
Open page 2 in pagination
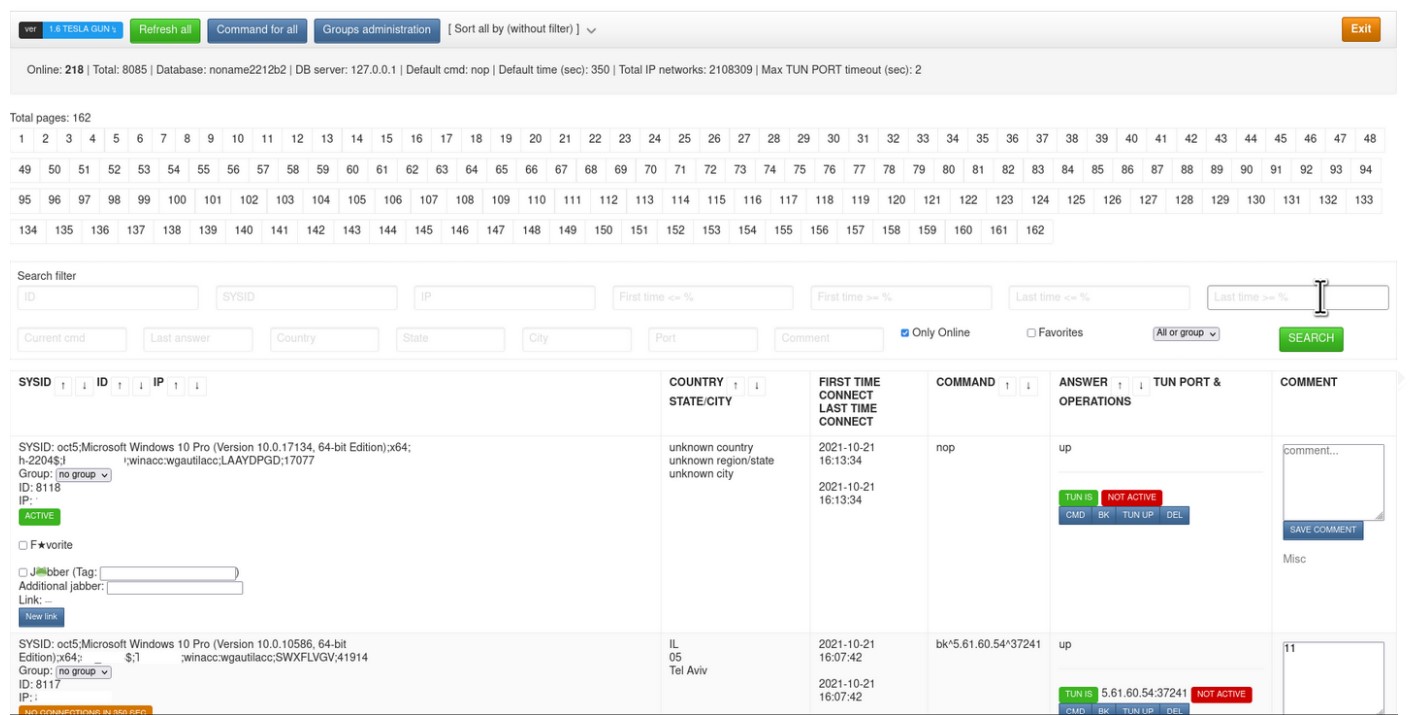[x=45, y=138]
